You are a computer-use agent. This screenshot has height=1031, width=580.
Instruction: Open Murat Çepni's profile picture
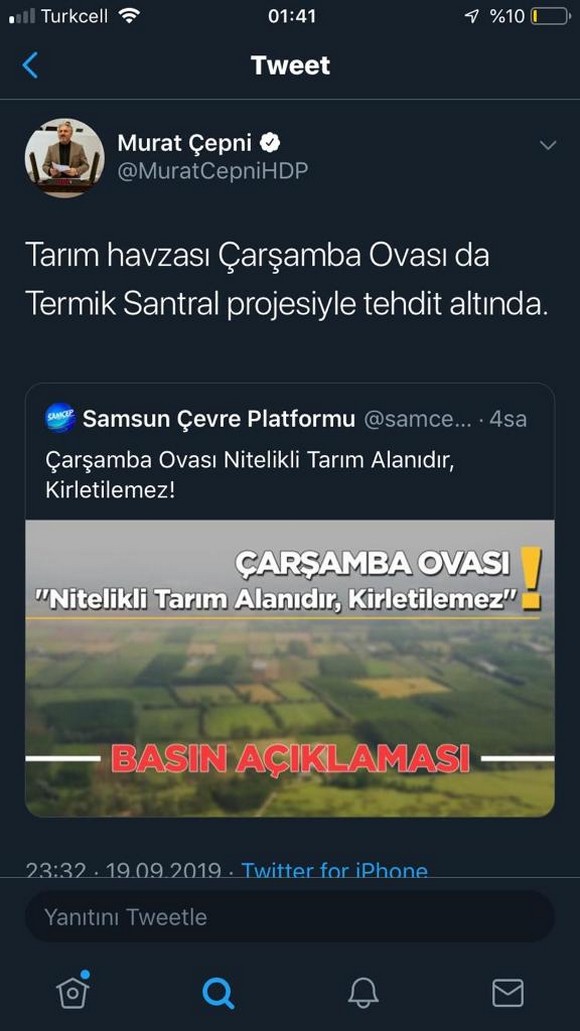pos(64,158)
